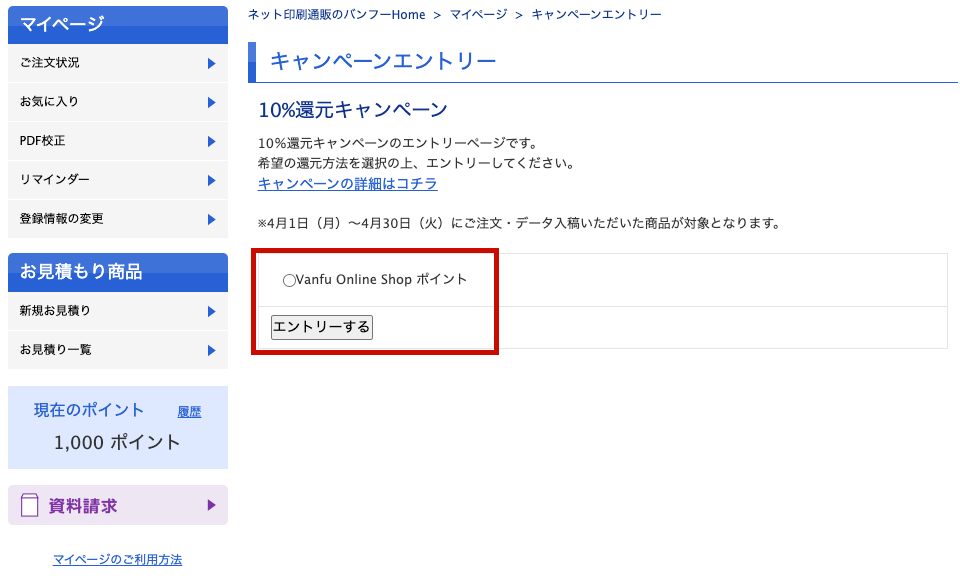Viewport: 960px width, 583px height.
Task: Click the キャンペーンエントリー breadcrumb
Action: (596, 15)
